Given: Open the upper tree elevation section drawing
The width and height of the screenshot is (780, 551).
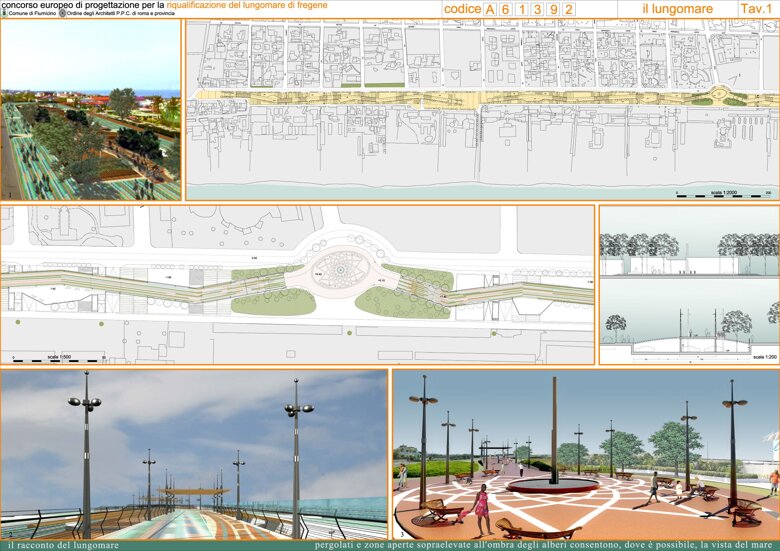Looking at the screenshot, I should [x=689, y=241].
